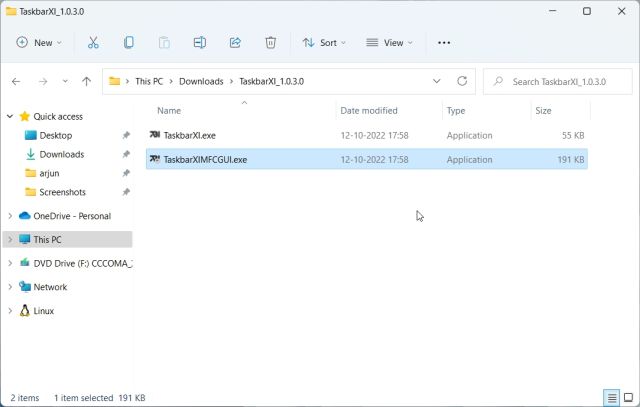Click the Delete trash icon
640x407 pixels.
(271, 43)
